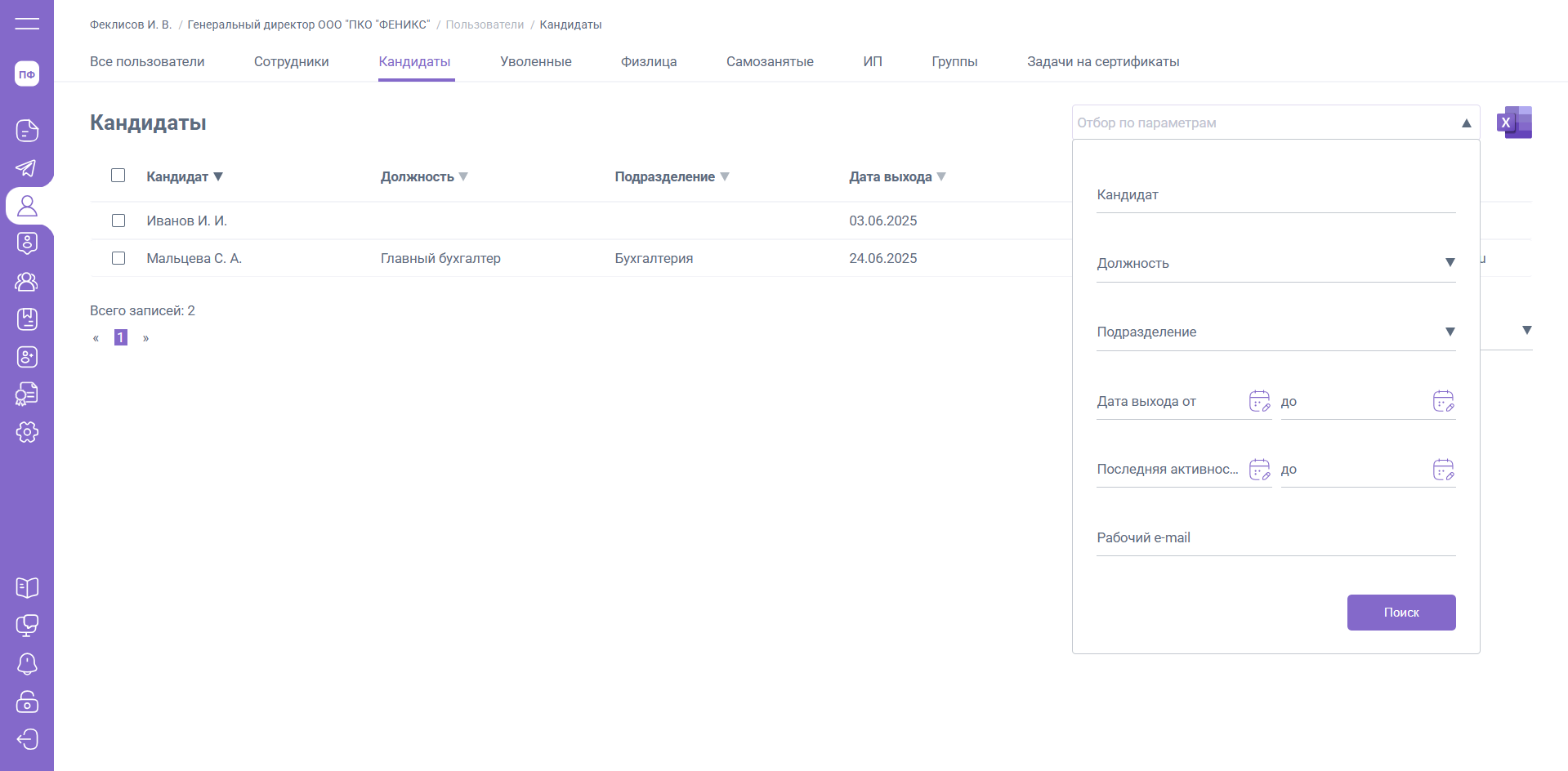Open calendar for 'Дата выхода от' field

tap(1259, 401)
